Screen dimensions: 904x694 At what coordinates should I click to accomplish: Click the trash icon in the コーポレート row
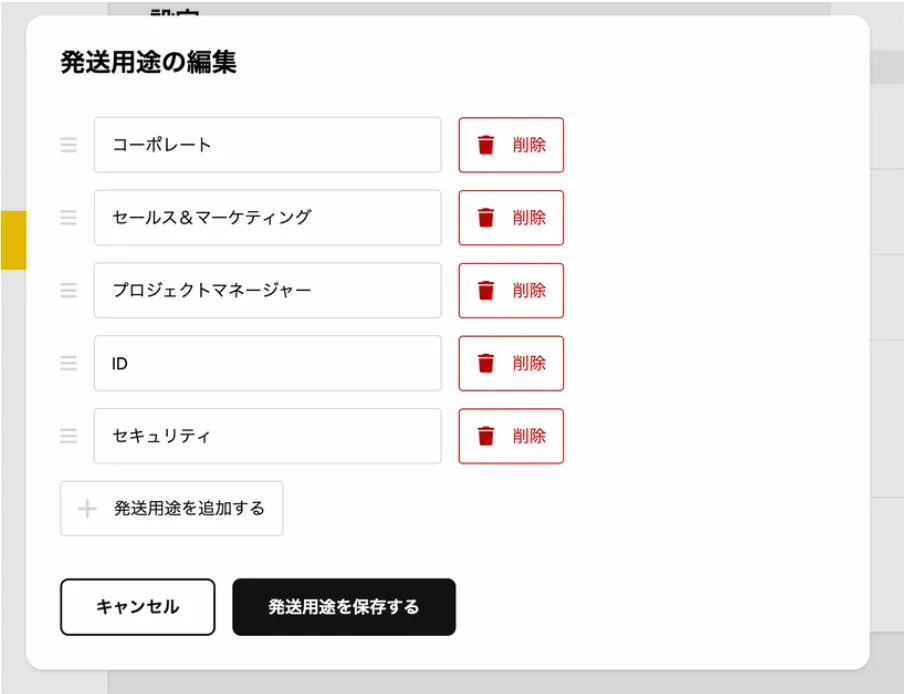[486, 145]
